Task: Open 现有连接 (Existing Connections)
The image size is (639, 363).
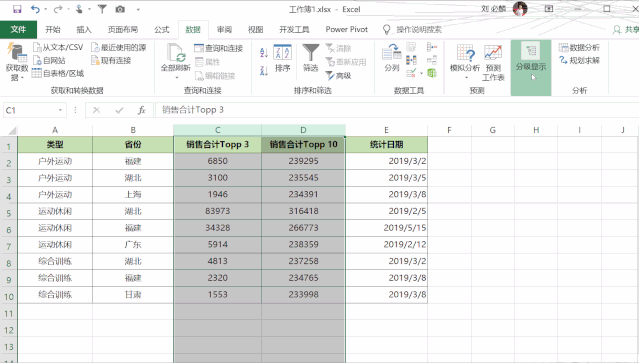Action: 111,60
